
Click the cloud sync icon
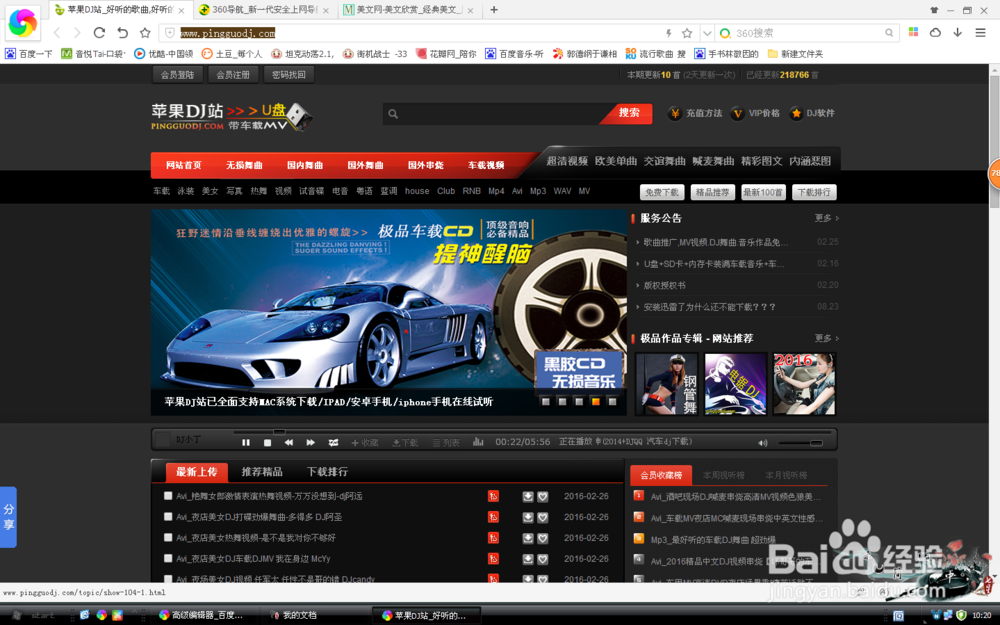(x=935, y=33)
